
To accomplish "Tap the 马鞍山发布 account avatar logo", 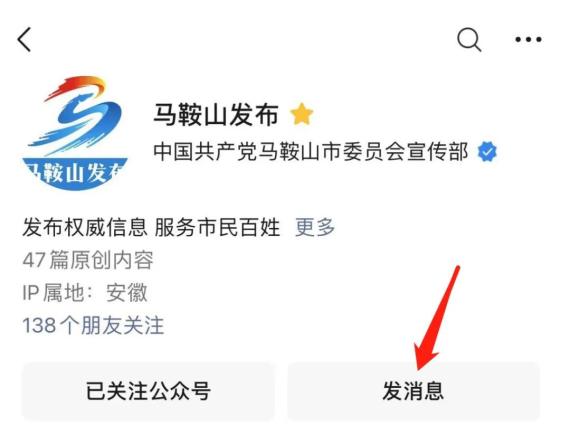I will [x=75, y=133].
